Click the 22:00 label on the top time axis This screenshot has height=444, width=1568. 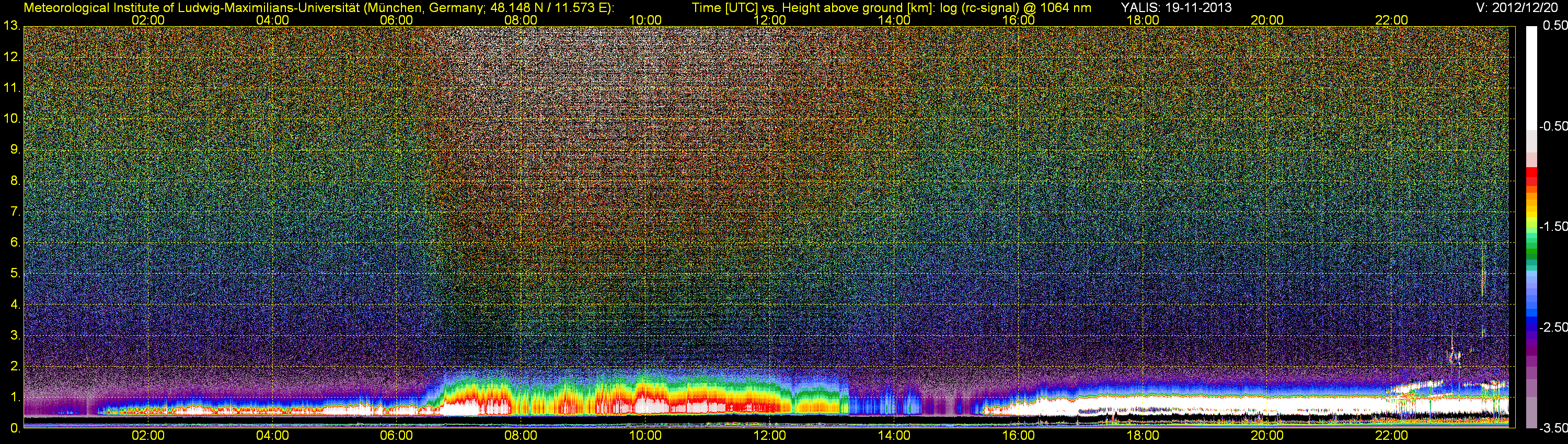point(1391,20)
